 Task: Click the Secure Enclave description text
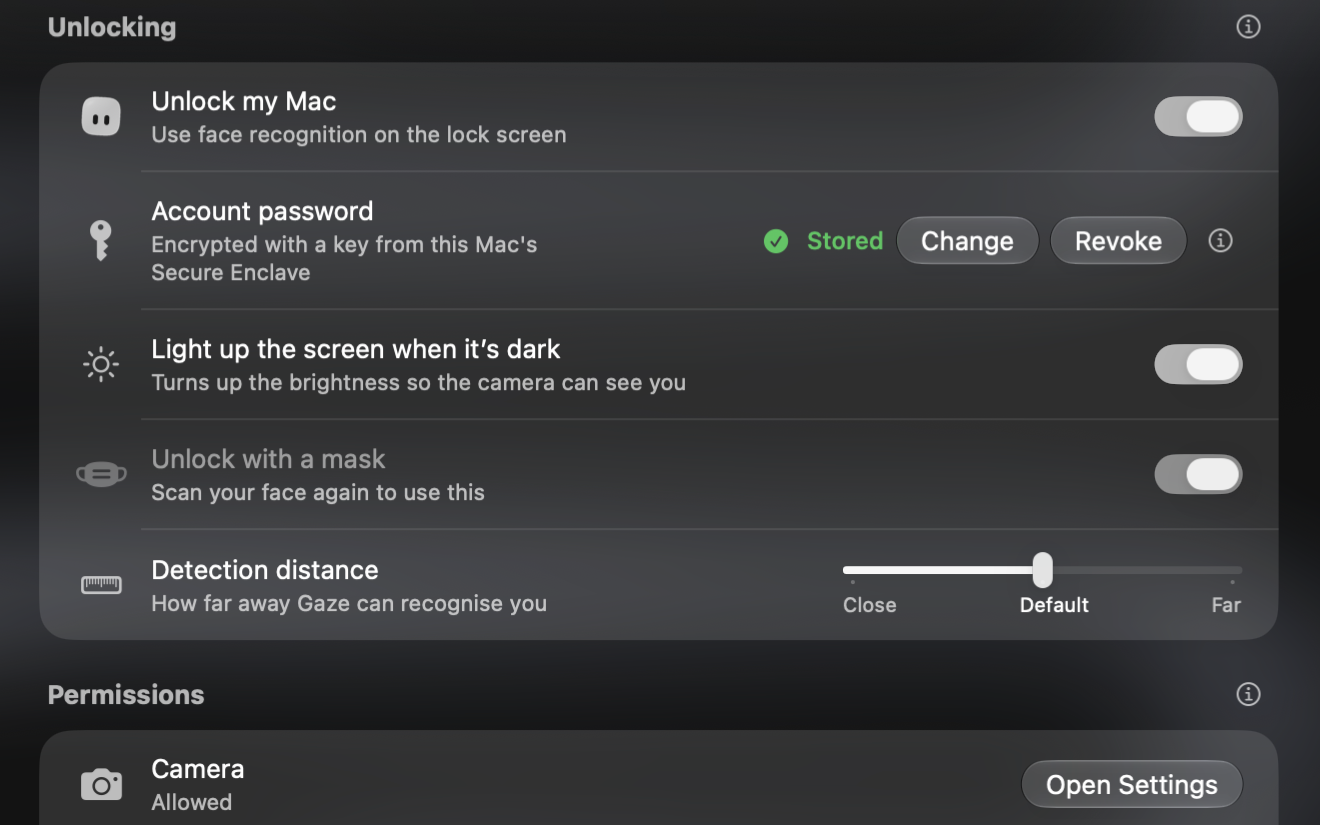point(344,258)
